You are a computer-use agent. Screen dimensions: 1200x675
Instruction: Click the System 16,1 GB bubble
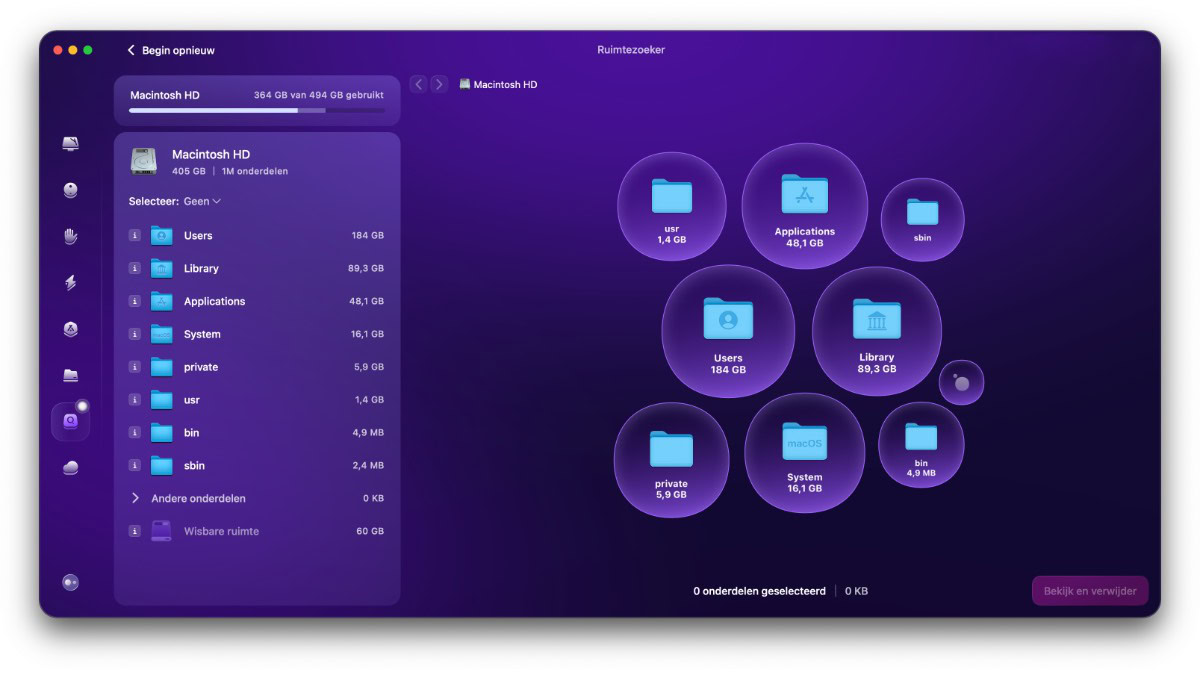(x=805, y=453)
